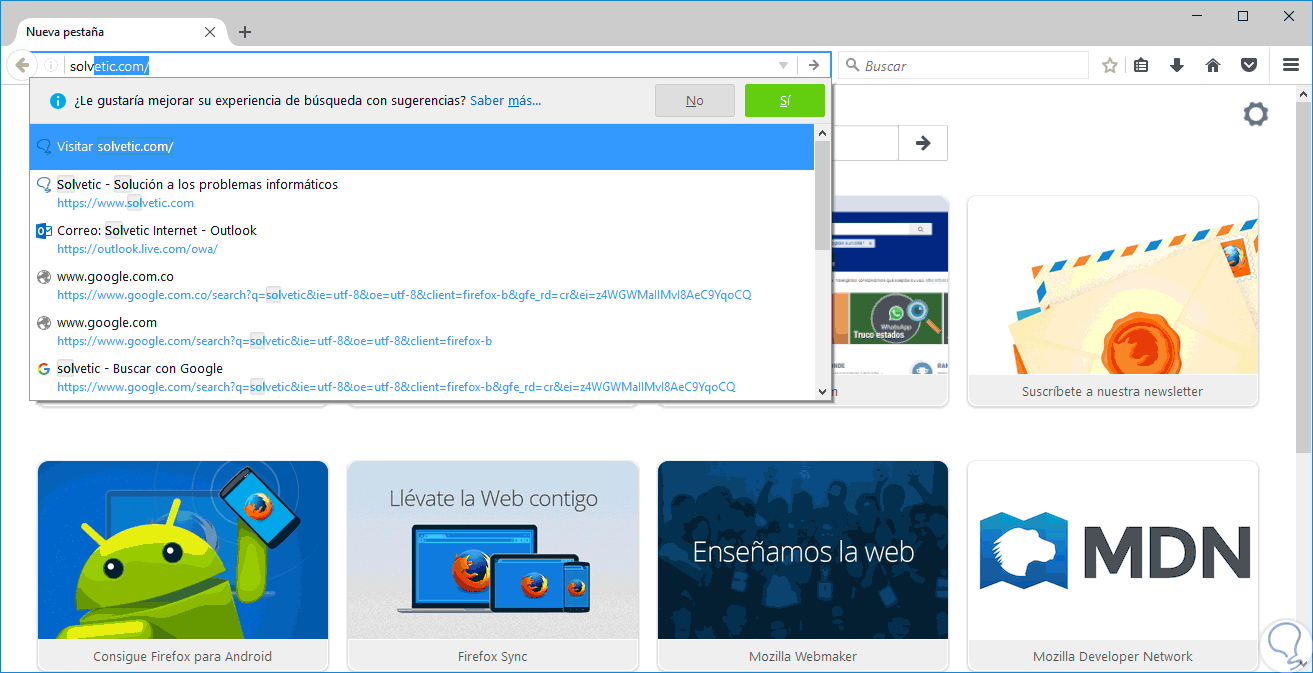This screenshot has width=1313, height=673.
Task: Click the back navigation arrow
Action: pos(22,65)
